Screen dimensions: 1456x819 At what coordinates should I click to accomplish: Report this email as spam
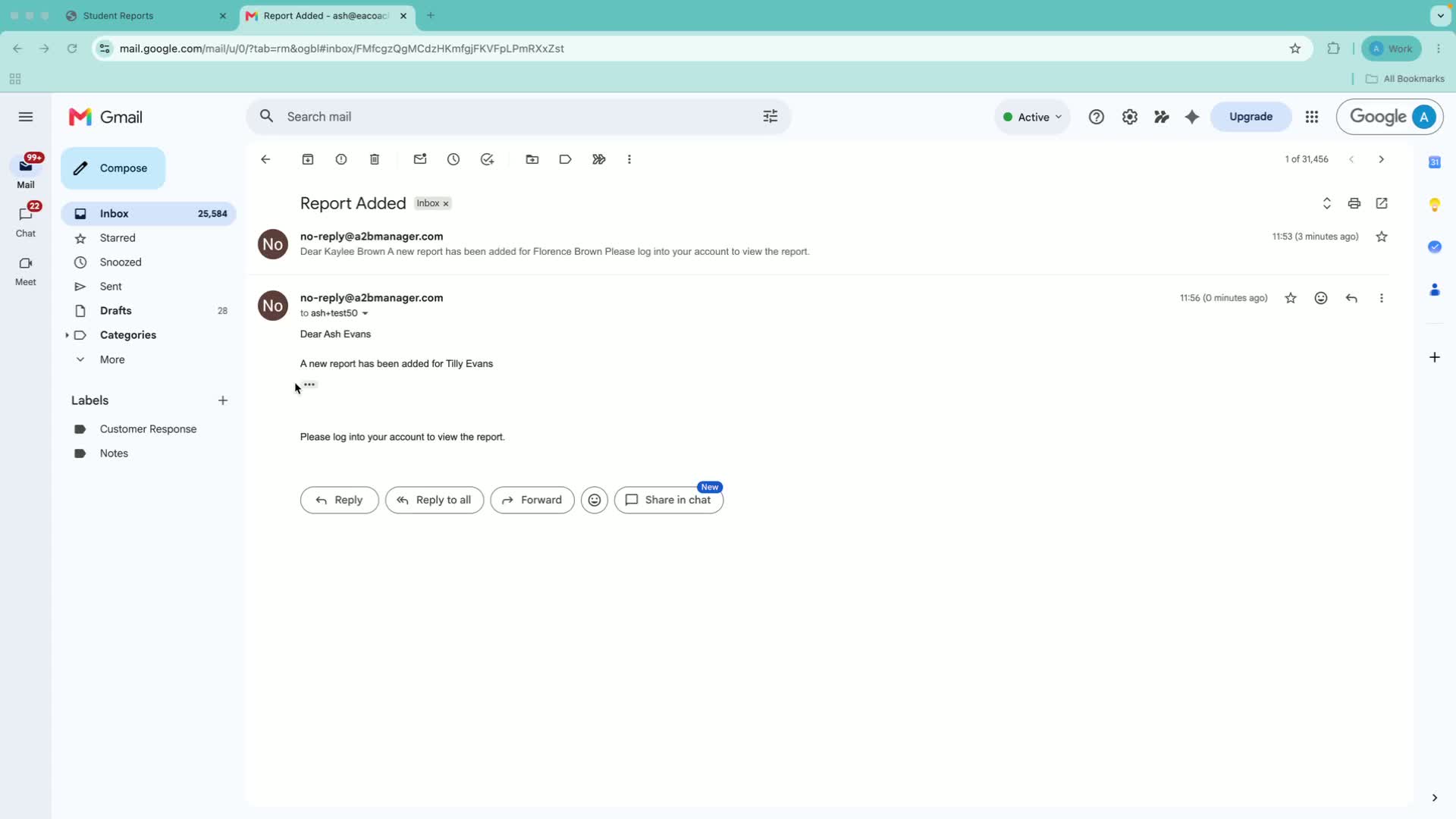tap(341, 159)
